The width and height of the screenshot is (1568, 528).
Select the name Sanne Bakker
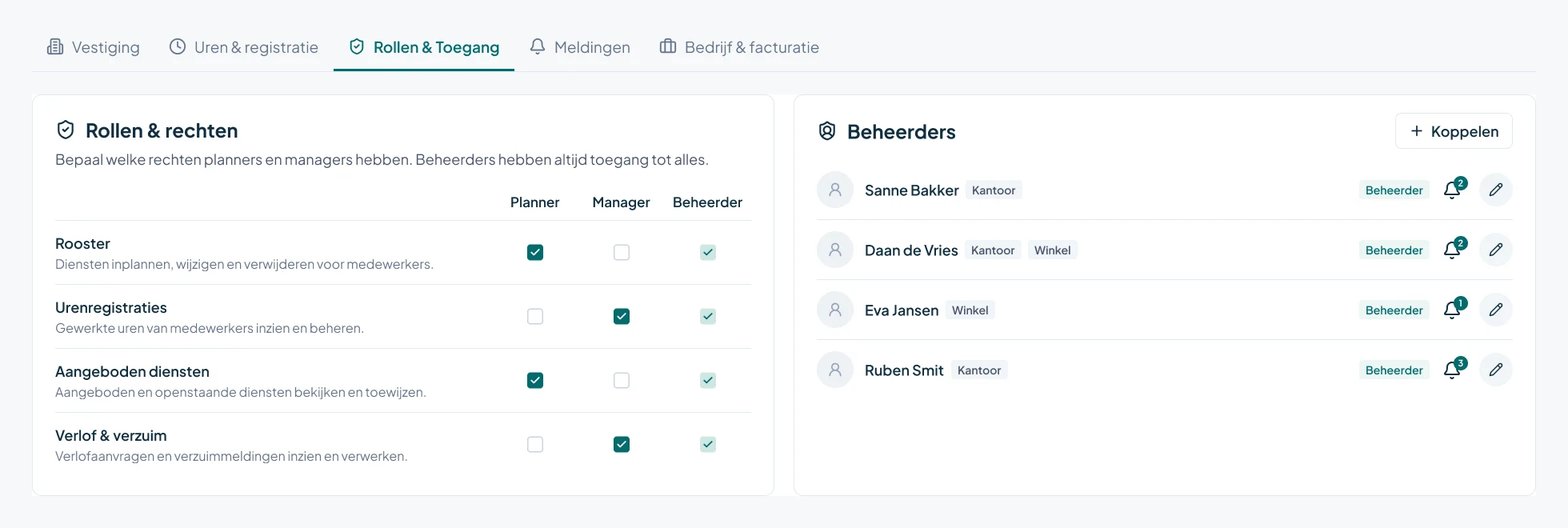pos(912,190)
